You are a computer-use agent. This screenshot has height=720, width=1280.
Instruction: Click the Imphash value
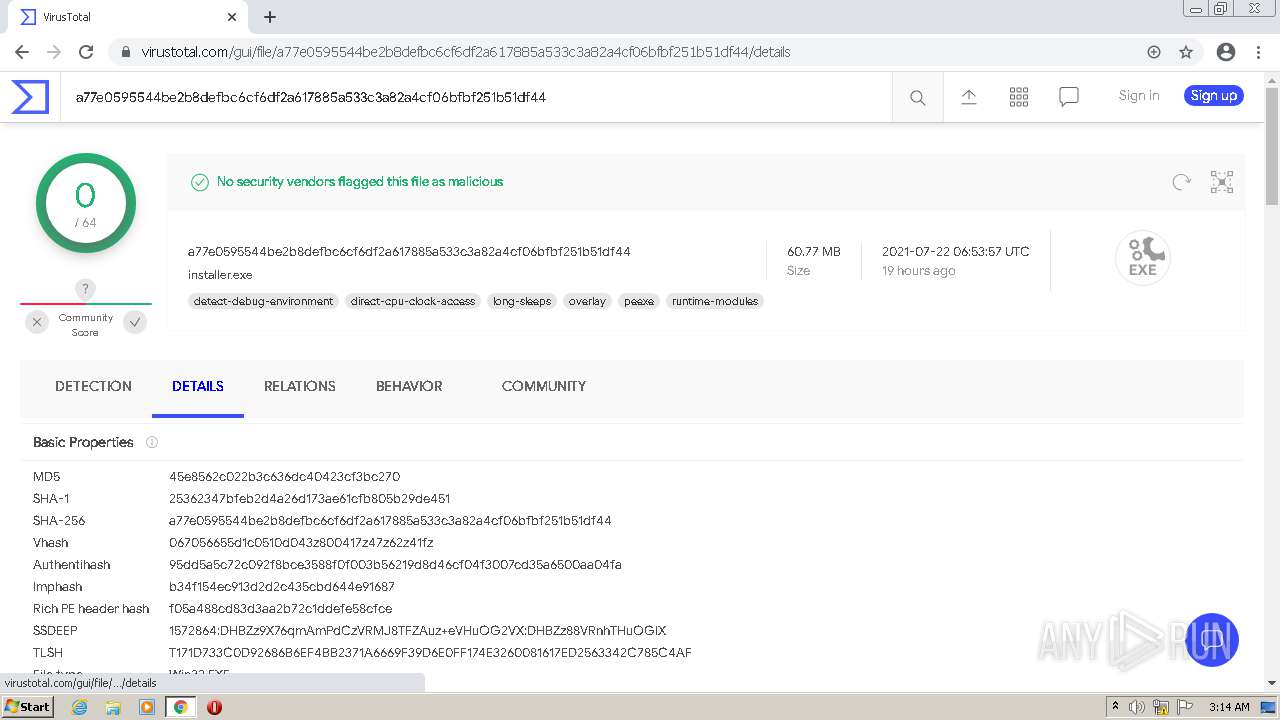click(282, 587)
